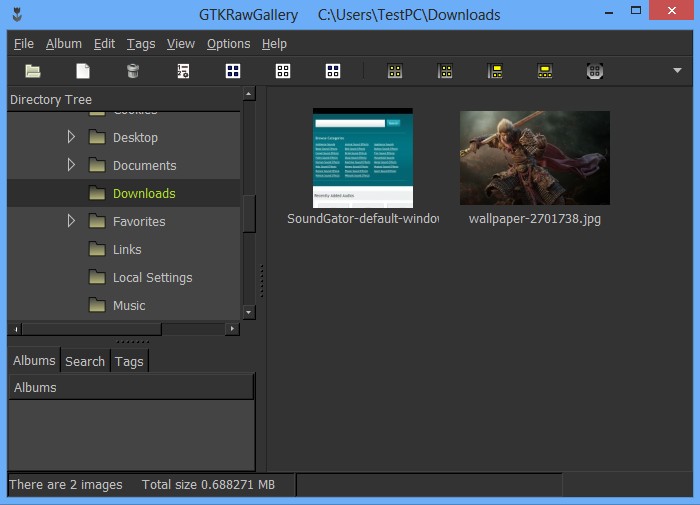This screenshot has height=505, width=700.
Task: Open the toolbar overflow dropdown arrow
Action: [677, 71]
